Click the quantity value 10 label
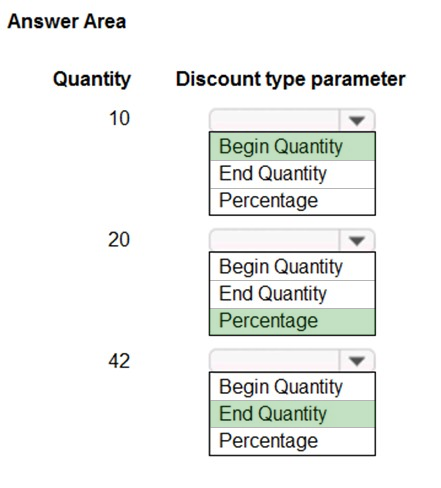 click(119, 118)
